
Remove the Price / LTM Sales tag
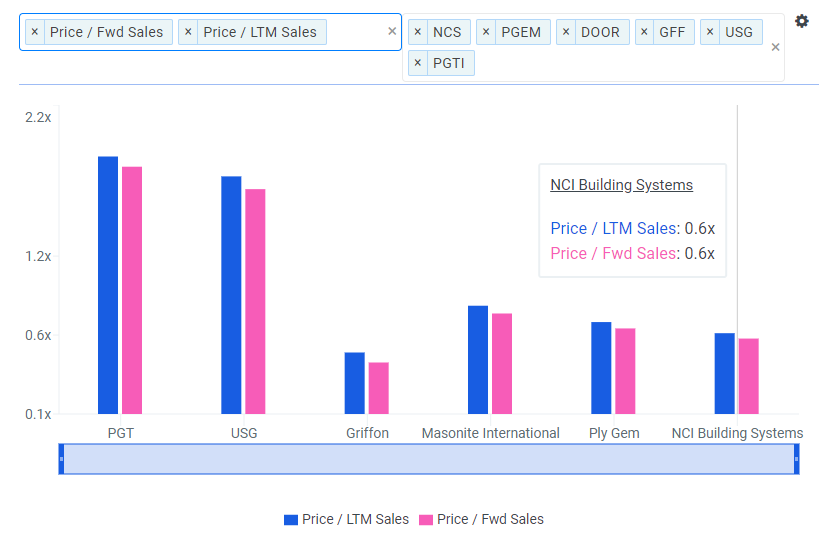(189, 32)
